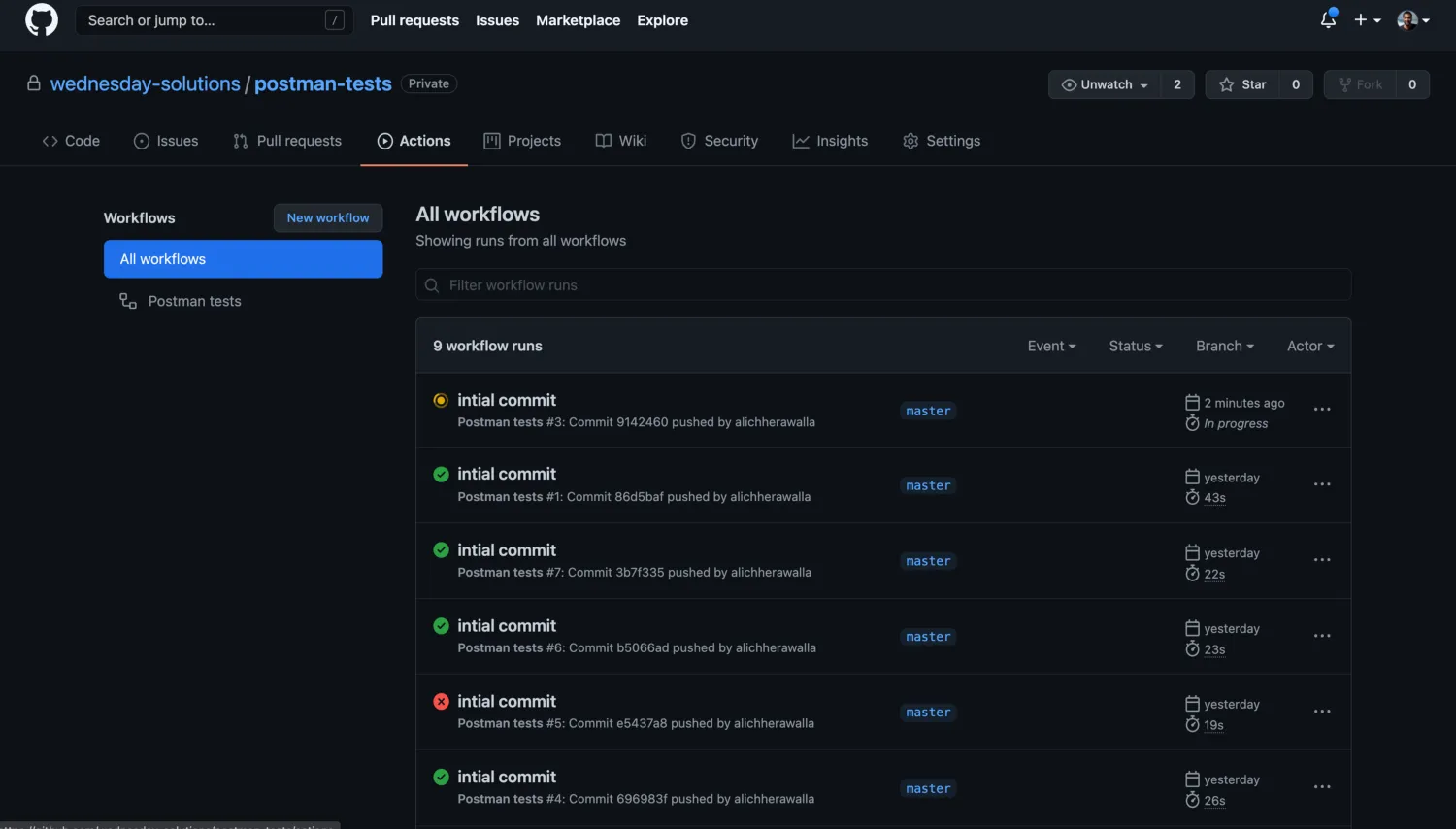Open the wednesday-solutions organization link
The width and height of the screenshot is (1456, 829).
146,84
